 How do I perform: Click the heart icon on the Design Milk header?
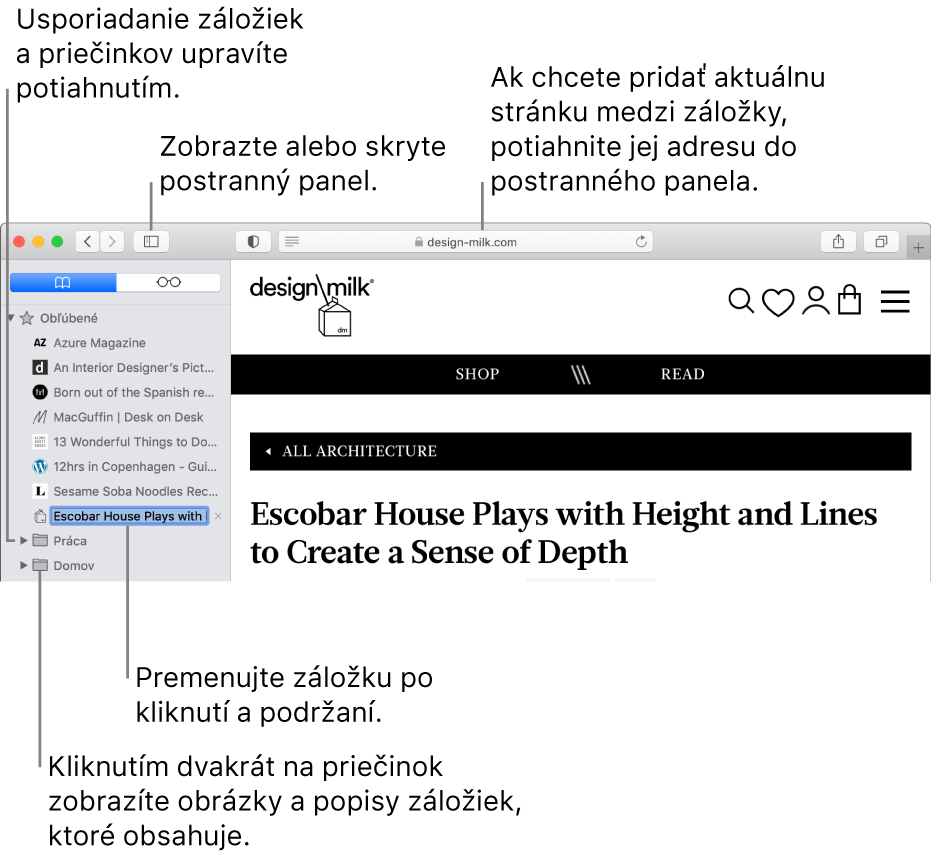pyautogui.click(x=777, y=301)
